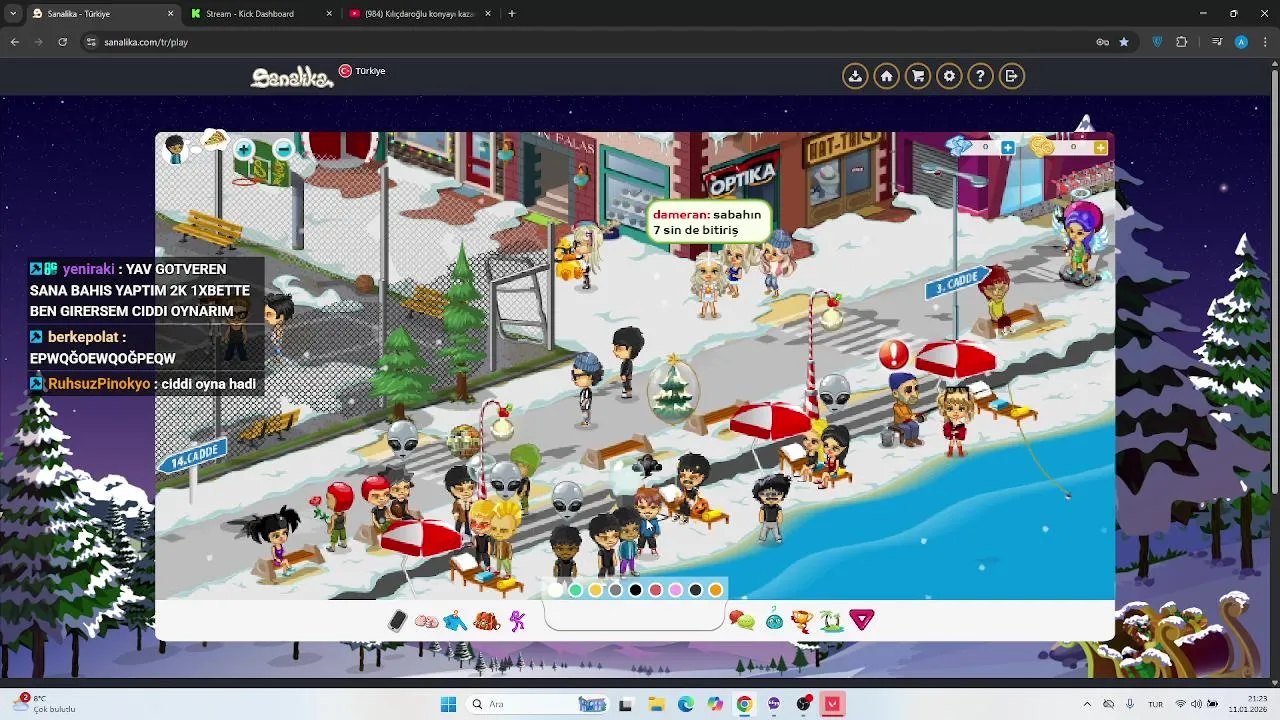Zoom out with the minus magnifier
Screen dimensions: 1280x720
coord(283,150)
